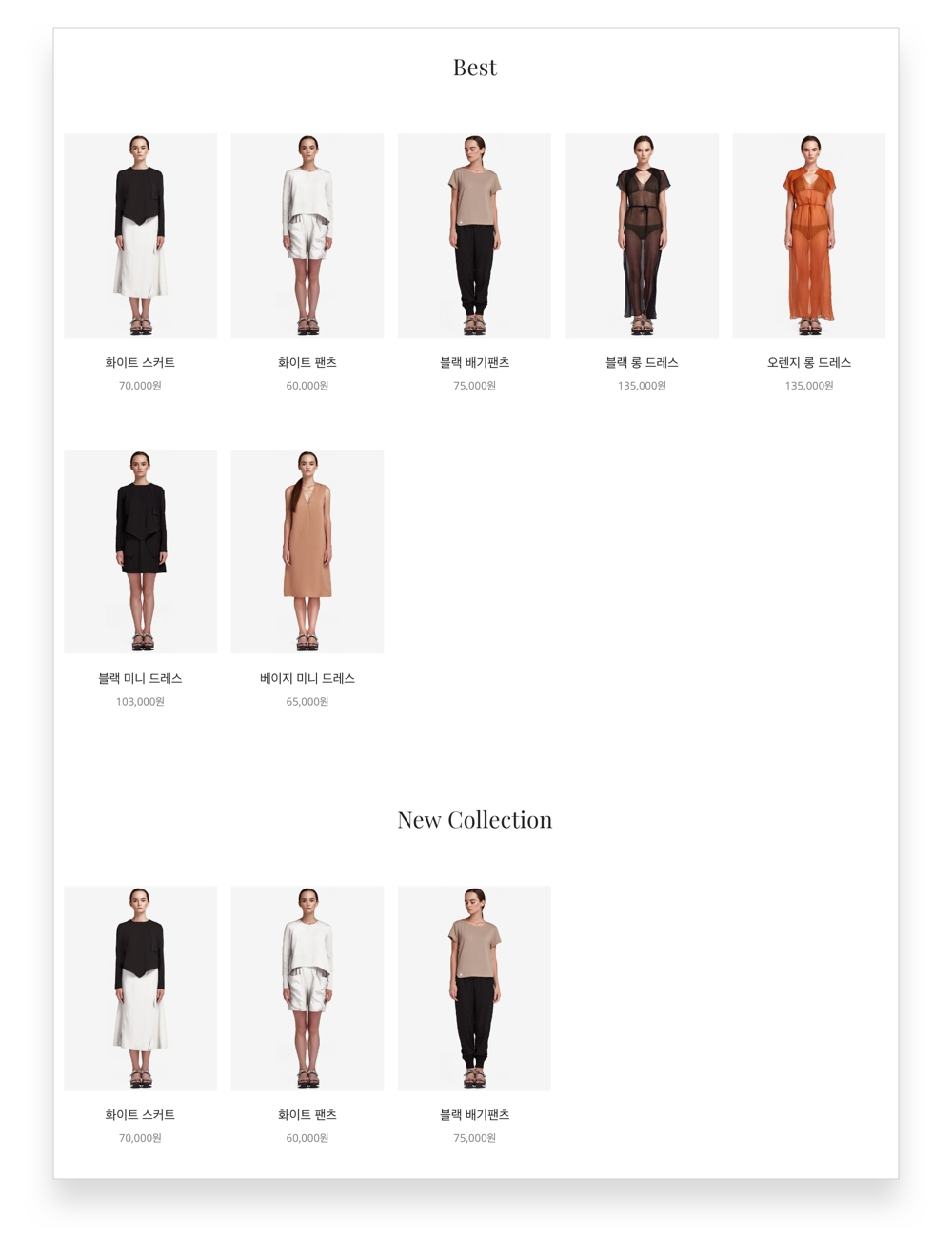
Task: Select the Best section heading
Action: tap(475, 68)
